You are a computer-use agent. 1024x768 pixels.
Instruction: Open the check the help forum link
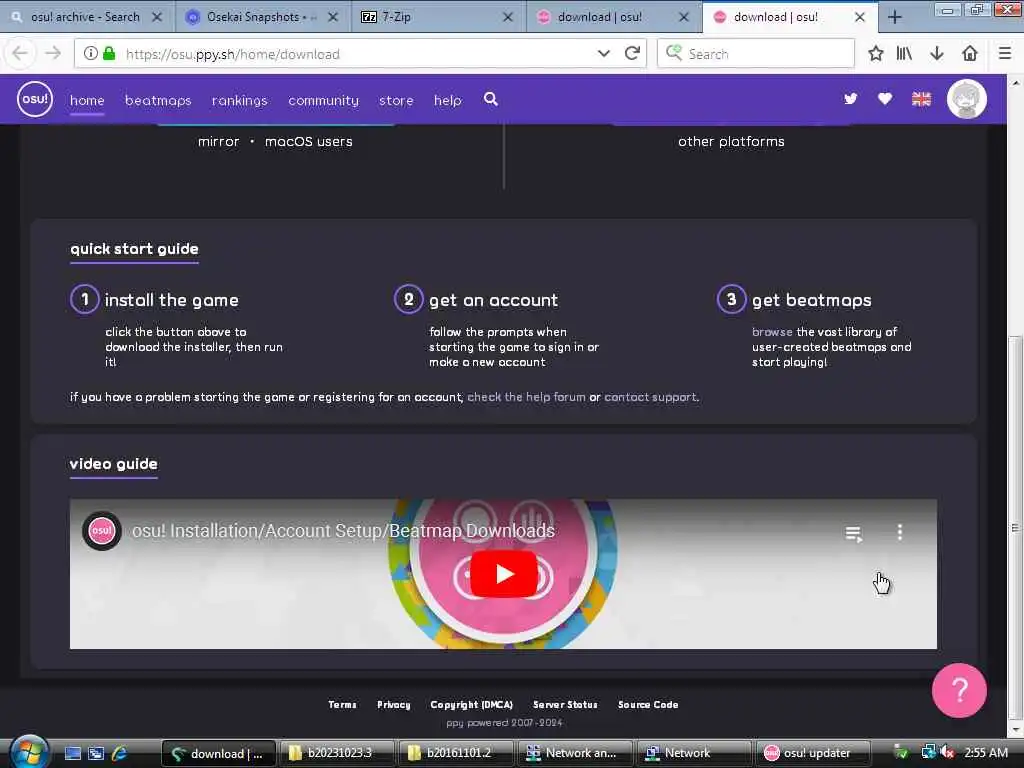pyautogui.click(x=526, y=397)
